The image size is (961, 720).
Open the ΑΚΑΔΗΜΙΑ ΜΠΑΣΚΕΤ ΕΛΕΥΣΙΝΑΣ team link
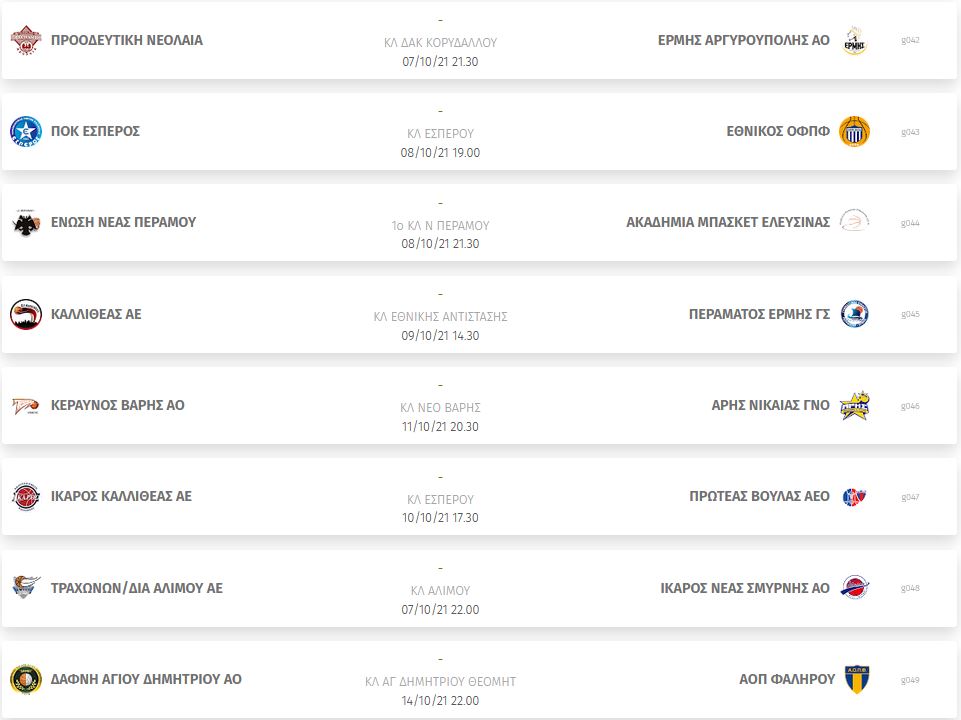727,223
